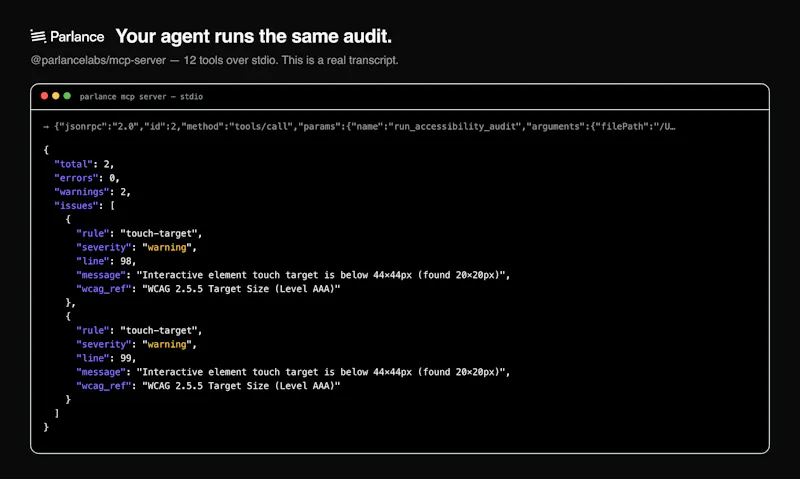Click the '@parlancelabs/mcp-server' subtitle text
The width and height of the screenshot is (800, 479).
tap(98, 60)
